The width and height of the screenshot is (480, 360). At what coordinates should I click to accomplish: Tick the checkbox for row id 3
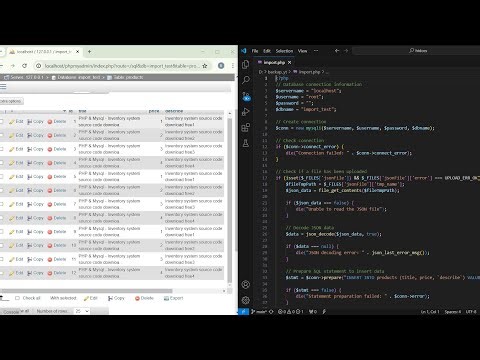tap(1, 149)
